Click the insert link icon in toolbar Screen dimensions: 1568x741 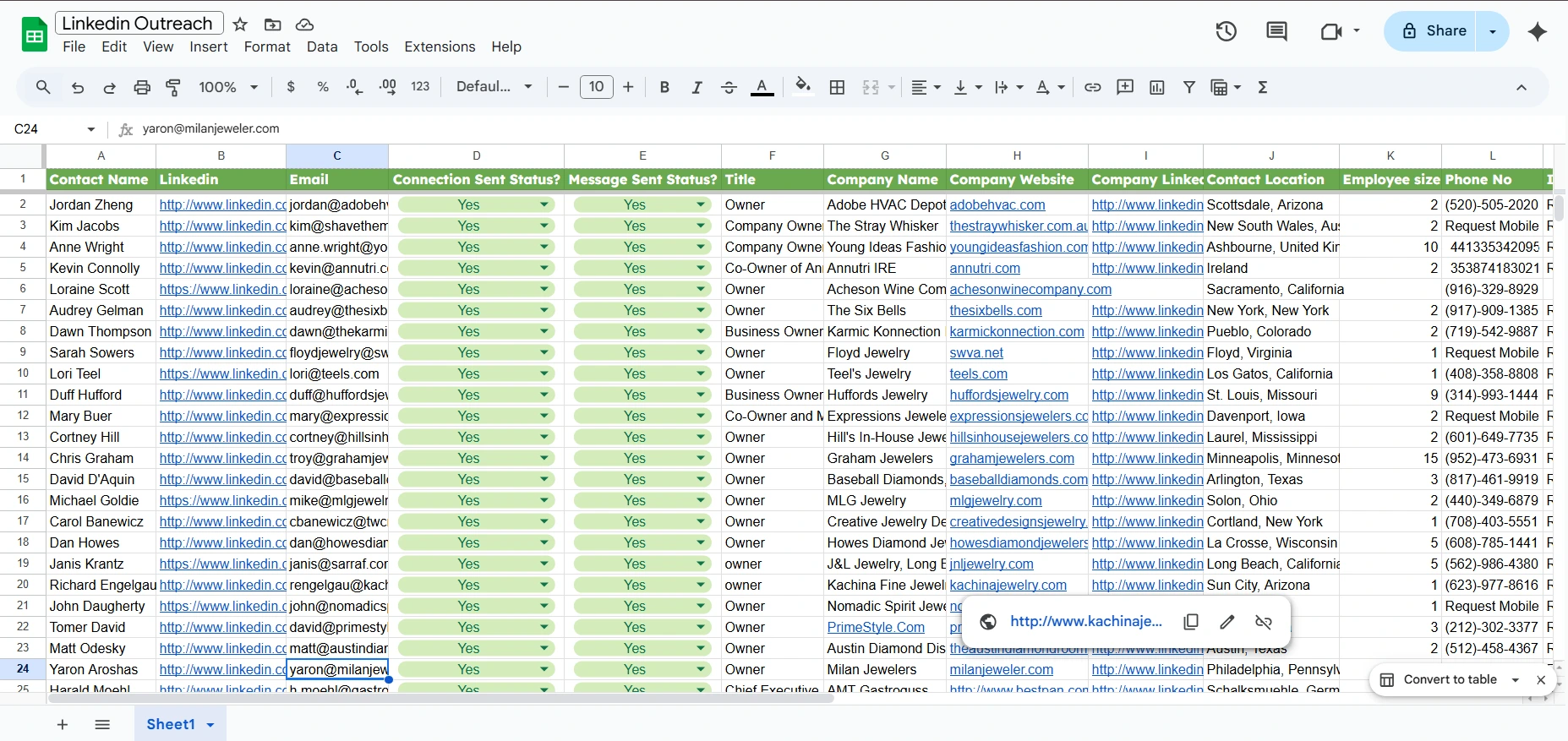1092,87
